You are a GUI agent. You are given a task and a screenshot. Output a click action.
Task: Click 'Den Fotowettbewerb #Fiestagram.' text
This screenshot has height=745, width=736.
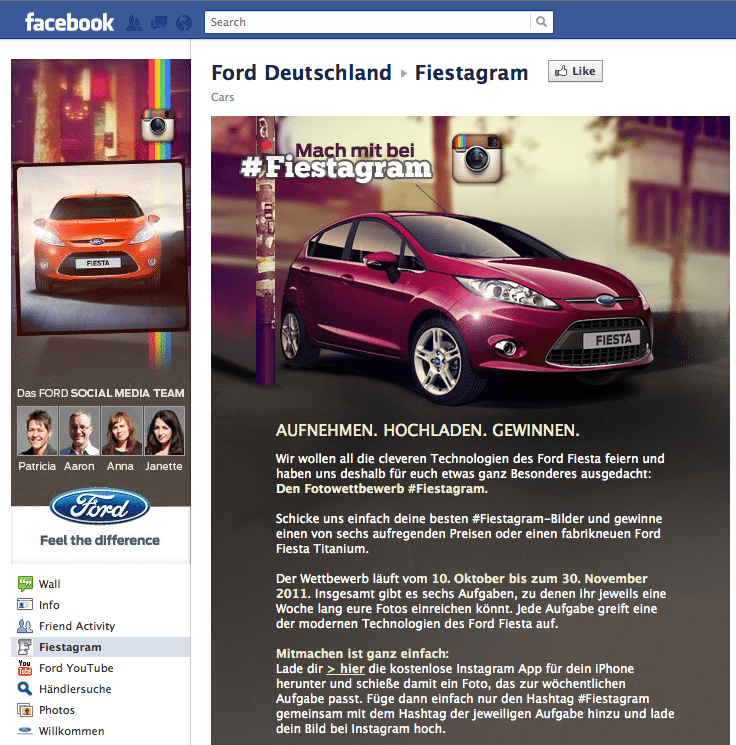point(382,489)
